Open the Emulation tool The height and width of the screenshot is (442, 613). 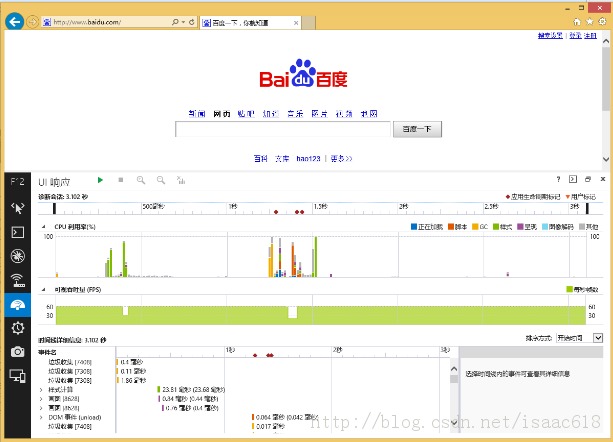pyautogui.click(x=18, y=376)
